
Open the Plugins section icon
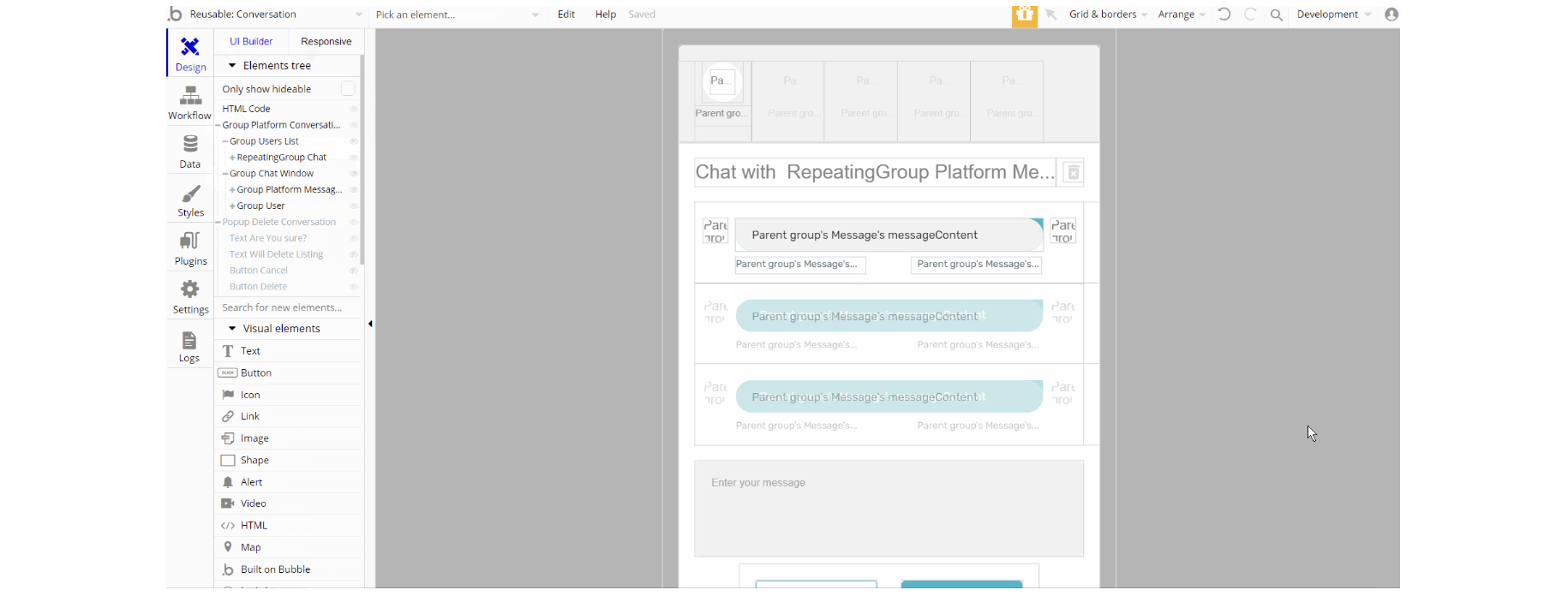[x=190, y=248]
